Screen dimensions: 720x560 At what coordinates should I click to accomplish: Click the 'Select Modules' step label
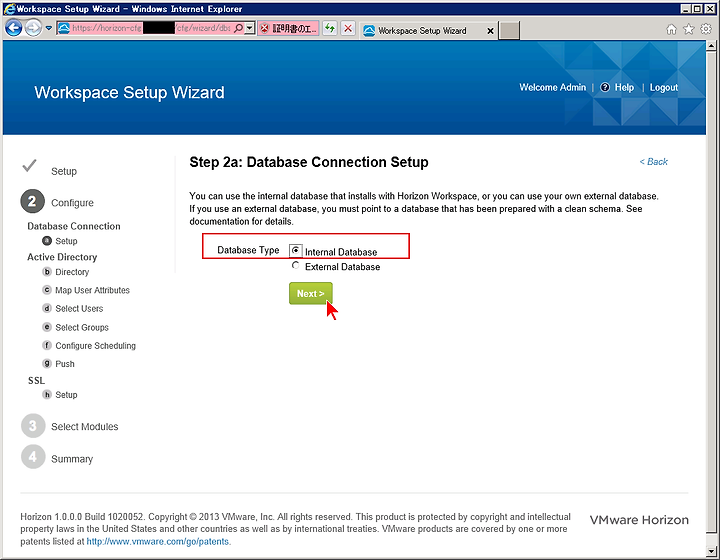tap(84, 426)
